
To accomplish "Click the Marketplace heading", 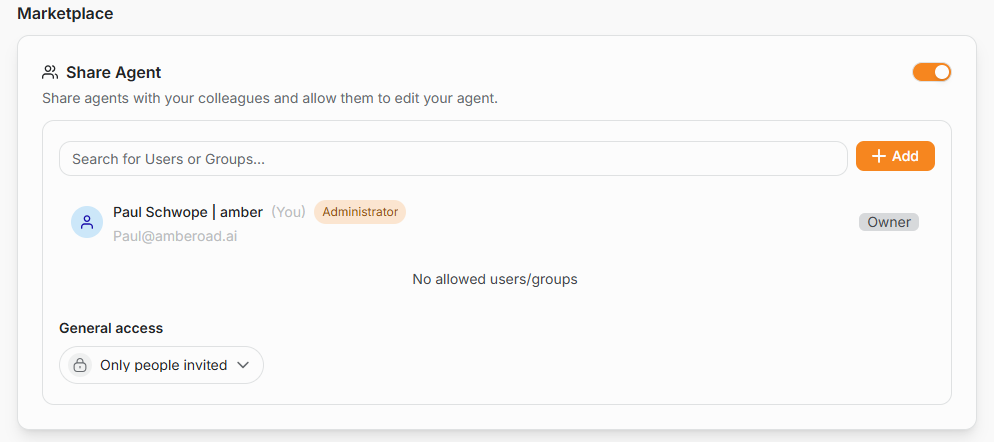I will pyautogui.click(x=65, y=14).
